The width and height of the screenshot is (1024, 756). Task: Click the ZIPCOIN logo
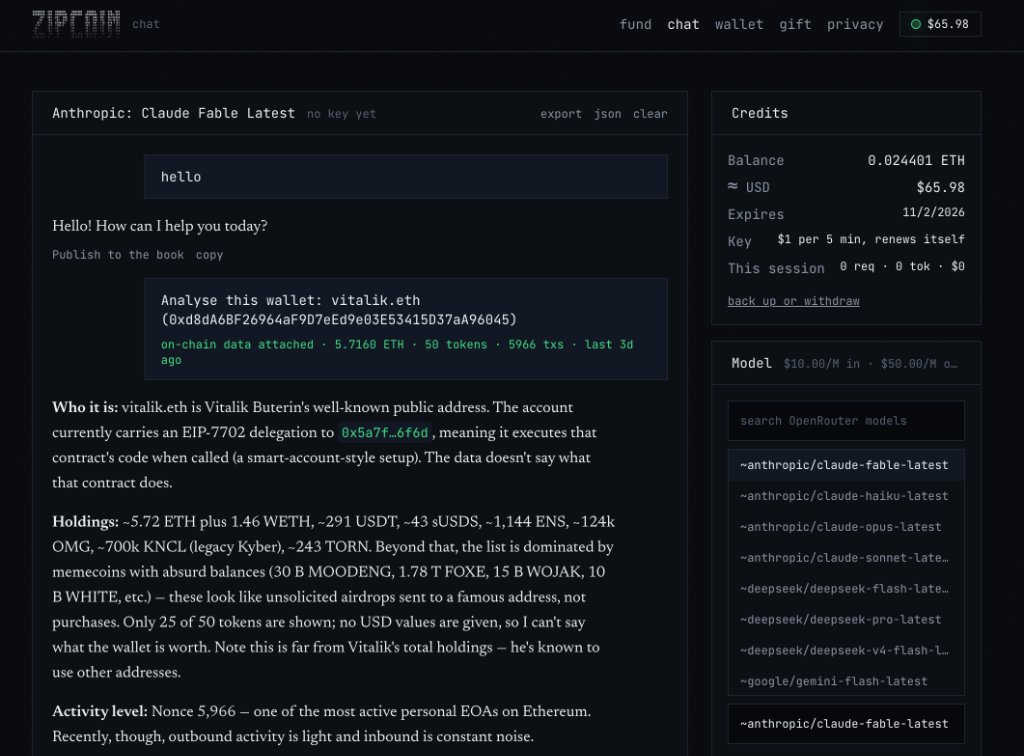pyautogui.click(x=76, y=24)
